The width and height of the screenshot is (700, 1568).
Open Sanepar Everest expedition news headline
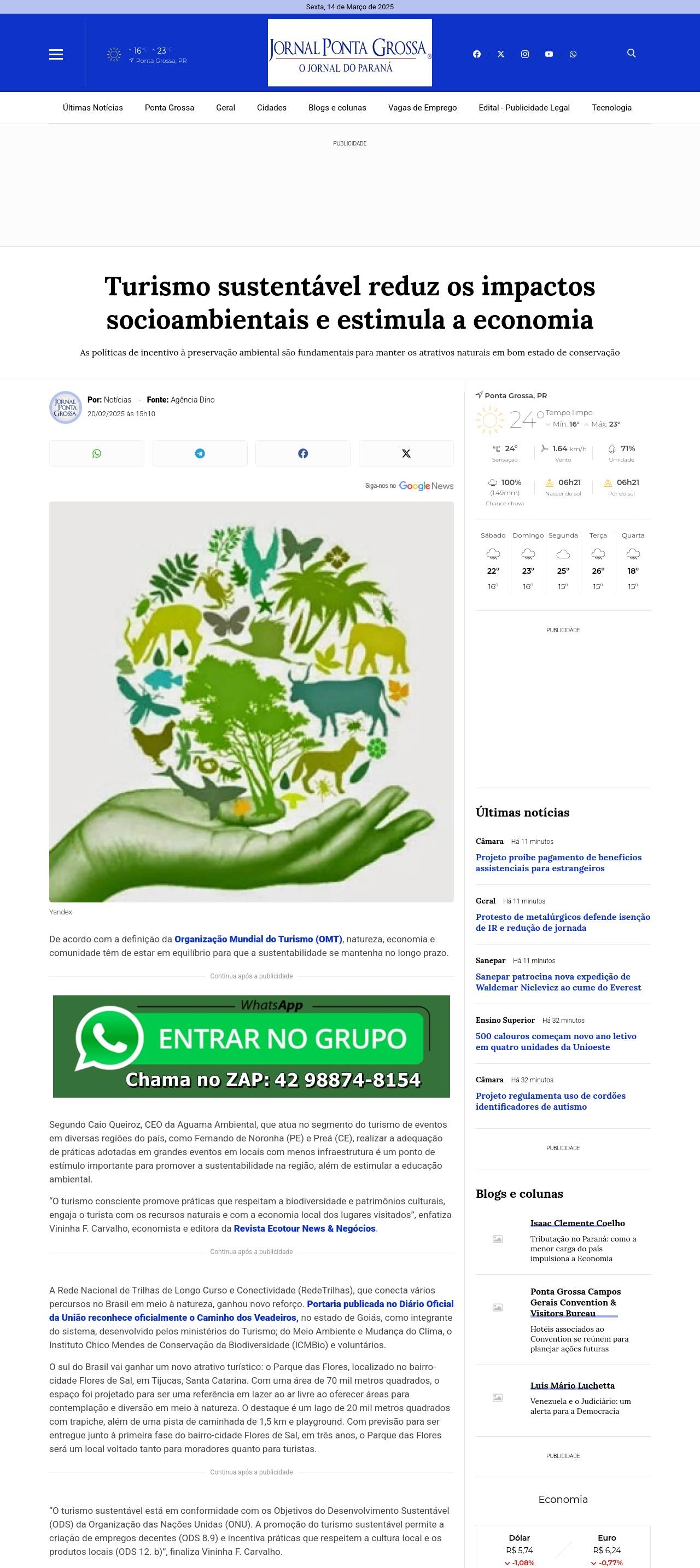pos(558,982)
